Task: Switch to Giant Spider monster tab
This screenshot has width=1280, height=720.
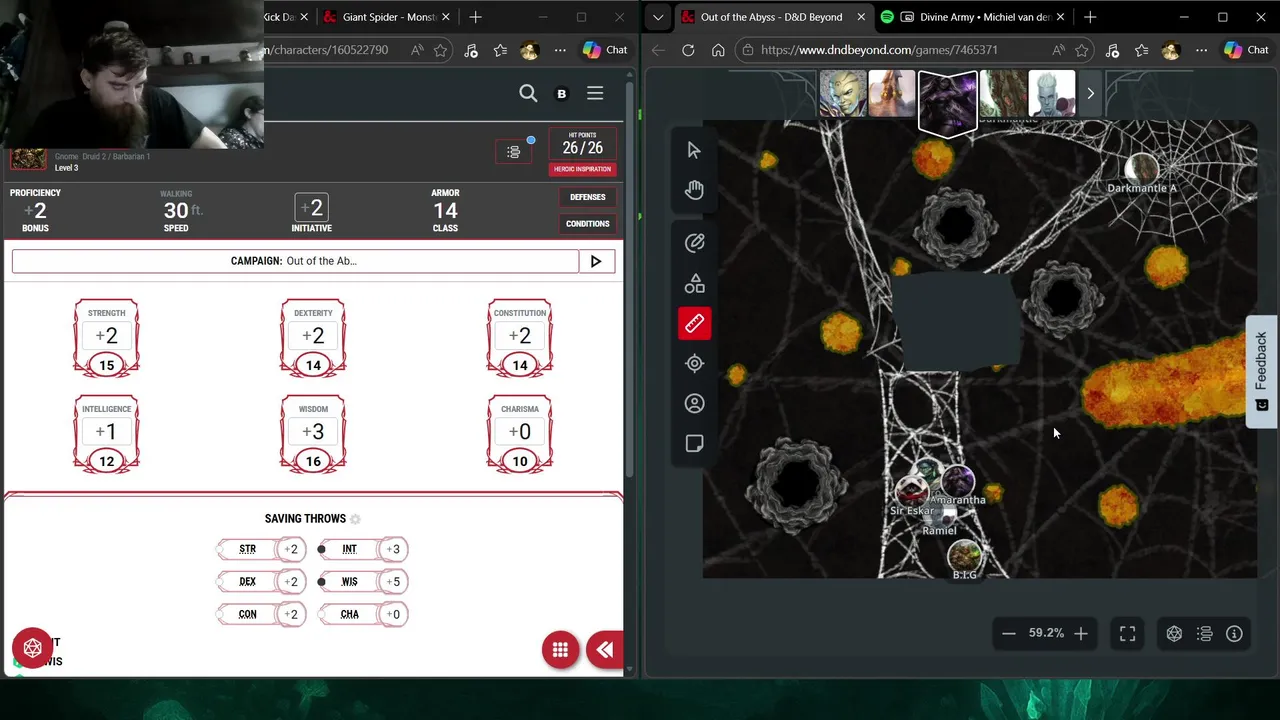Action: point(386,17)
